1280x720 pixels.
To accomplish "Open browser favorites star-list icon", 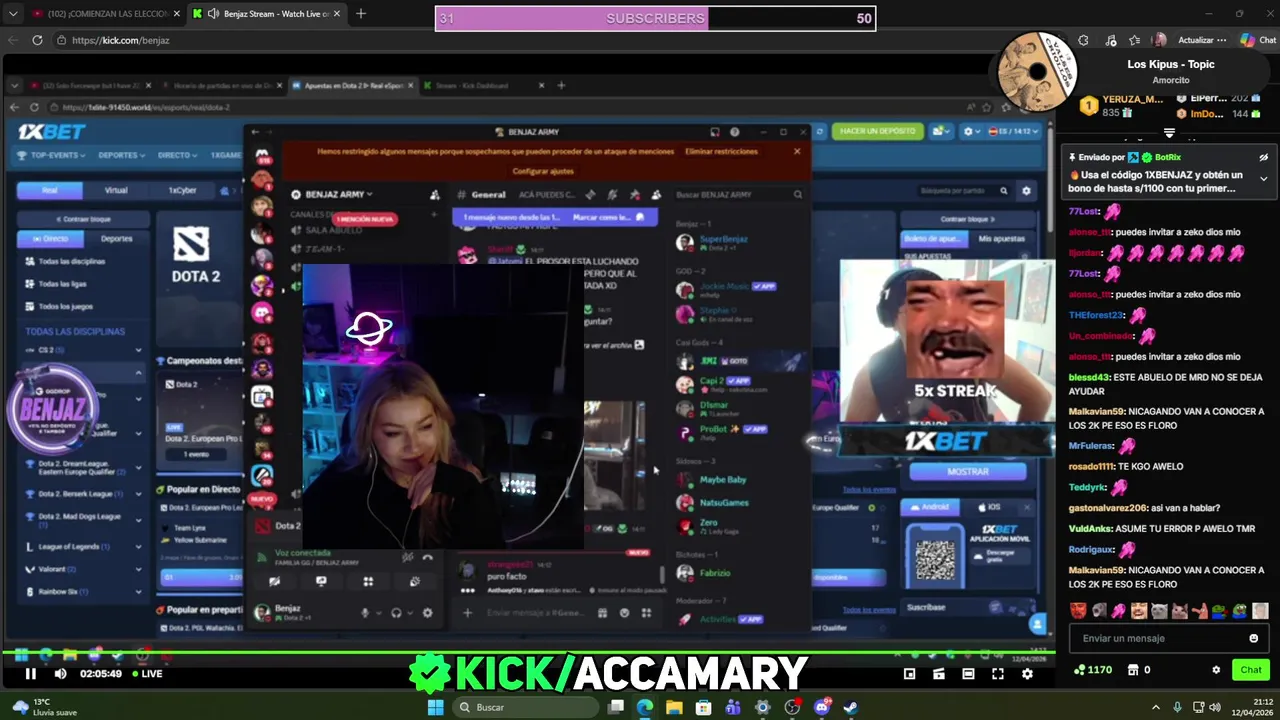I will pyautogui.click(x=1134, y=40).
